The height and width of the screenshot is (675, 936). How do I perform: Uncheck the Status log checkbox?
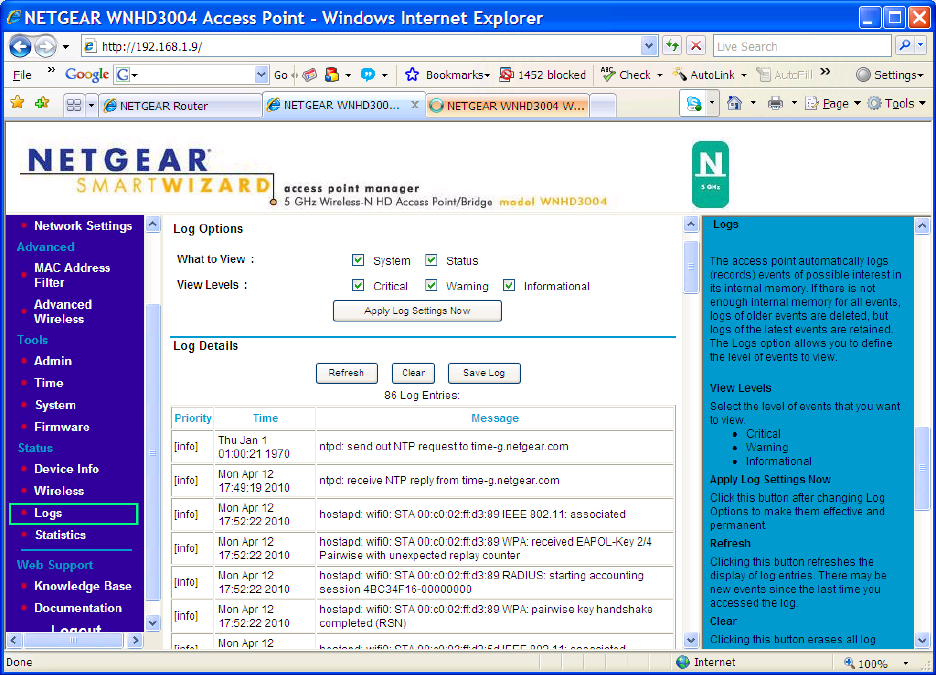(431, 260)
